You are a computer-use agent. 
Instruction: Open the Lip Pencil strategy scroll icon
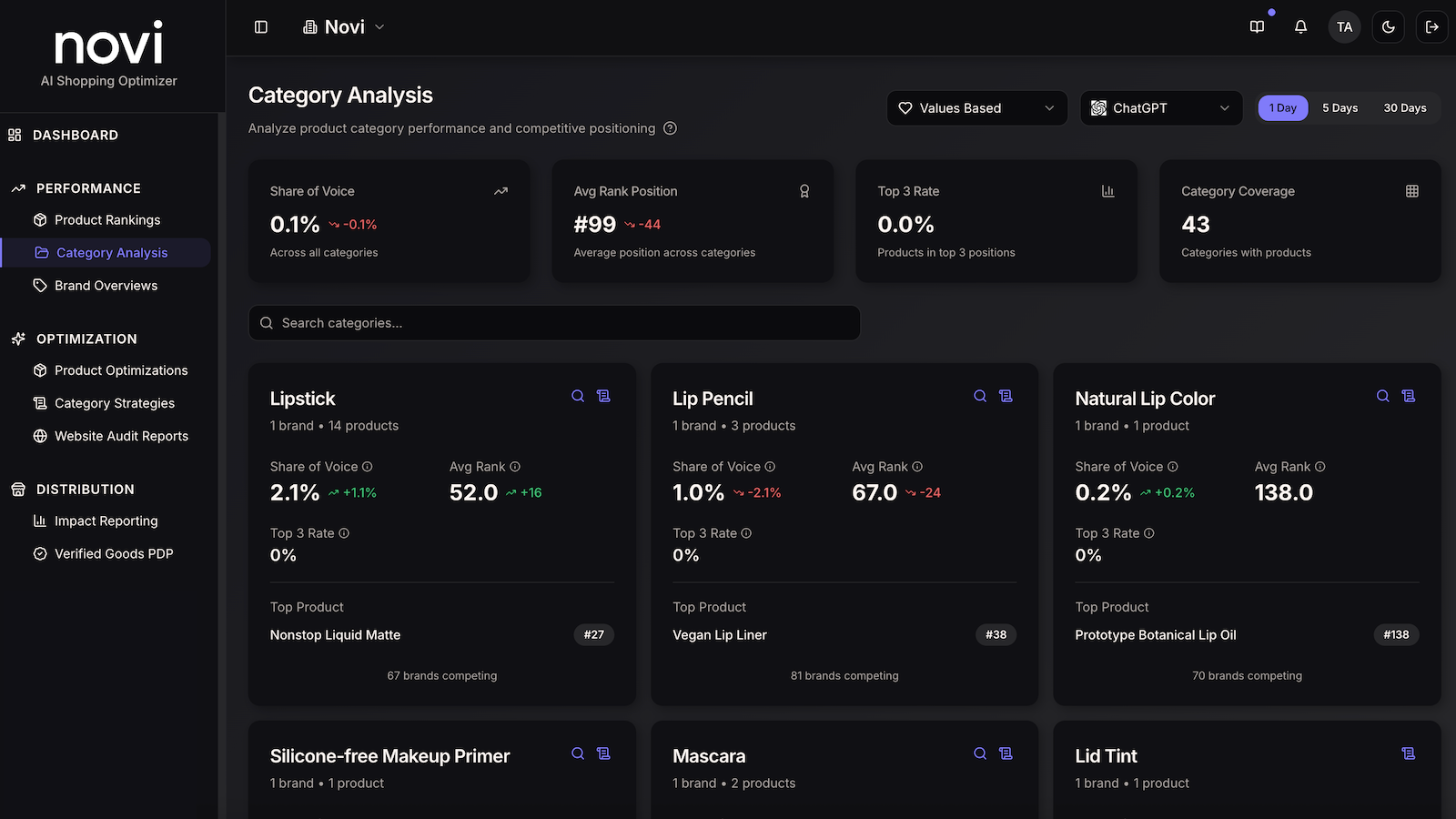[x=1006, y=396]
